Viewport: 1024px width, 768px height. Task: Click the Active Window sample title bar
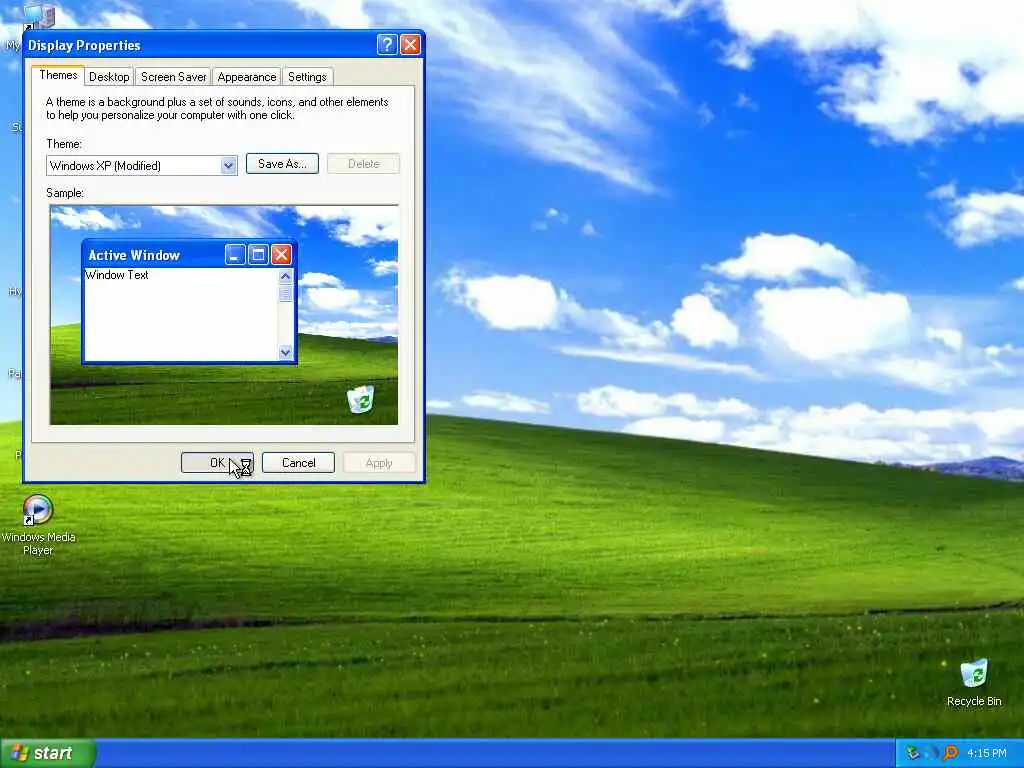click(155, 255)
